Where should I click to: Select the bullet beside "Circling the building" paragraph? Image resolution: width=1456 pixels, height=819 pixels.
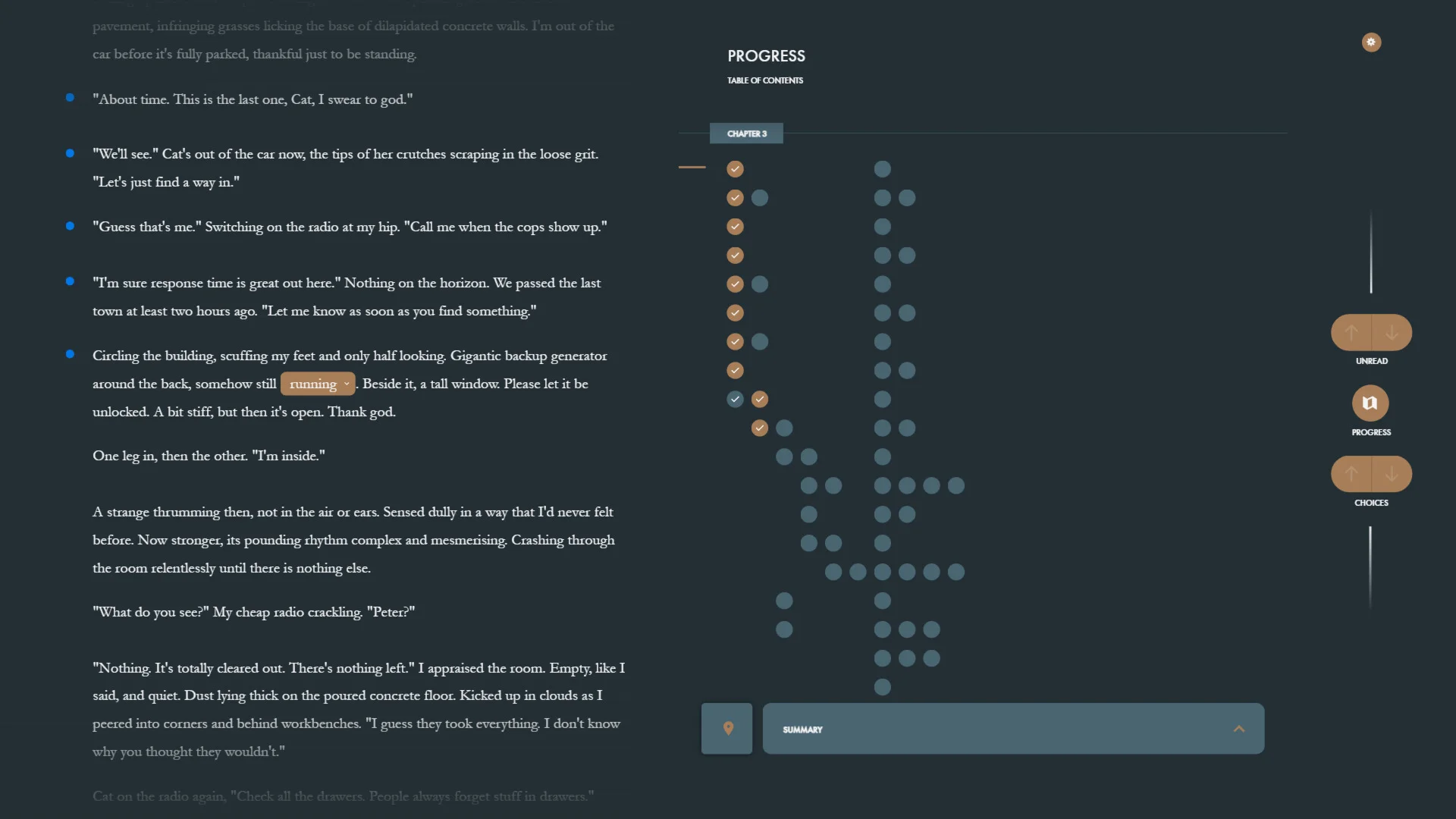click(70, 354)
